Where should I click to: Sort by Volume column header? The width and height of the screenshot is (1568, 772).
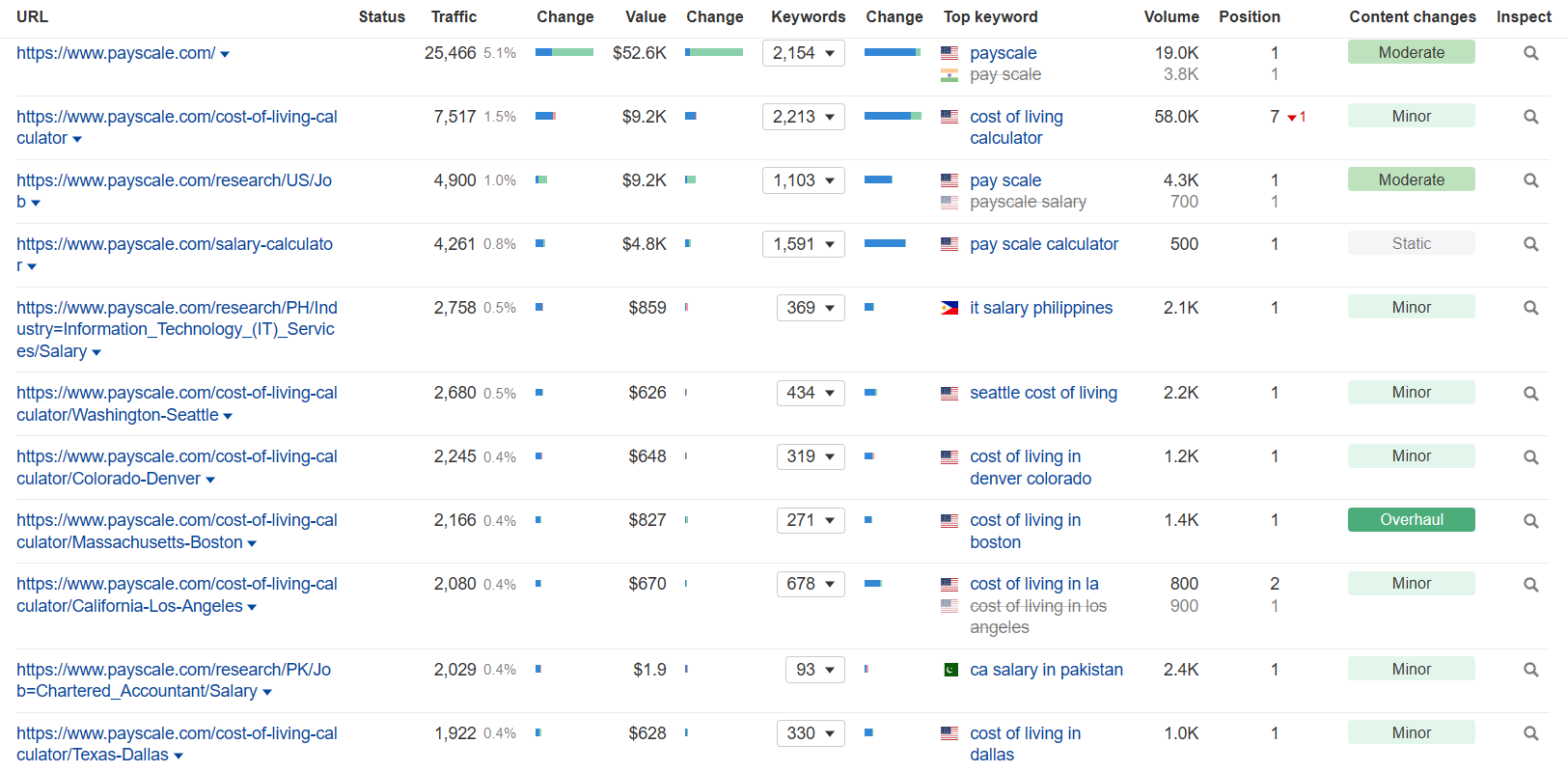(x=1171, y=16)
